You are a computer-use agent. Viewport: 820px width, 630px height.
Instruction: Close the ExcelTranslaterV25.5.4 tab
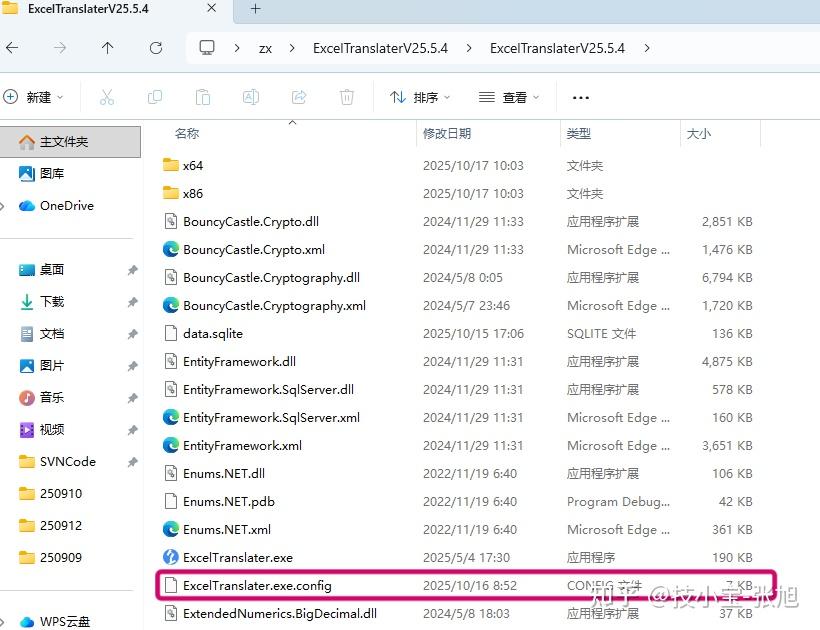211,8
